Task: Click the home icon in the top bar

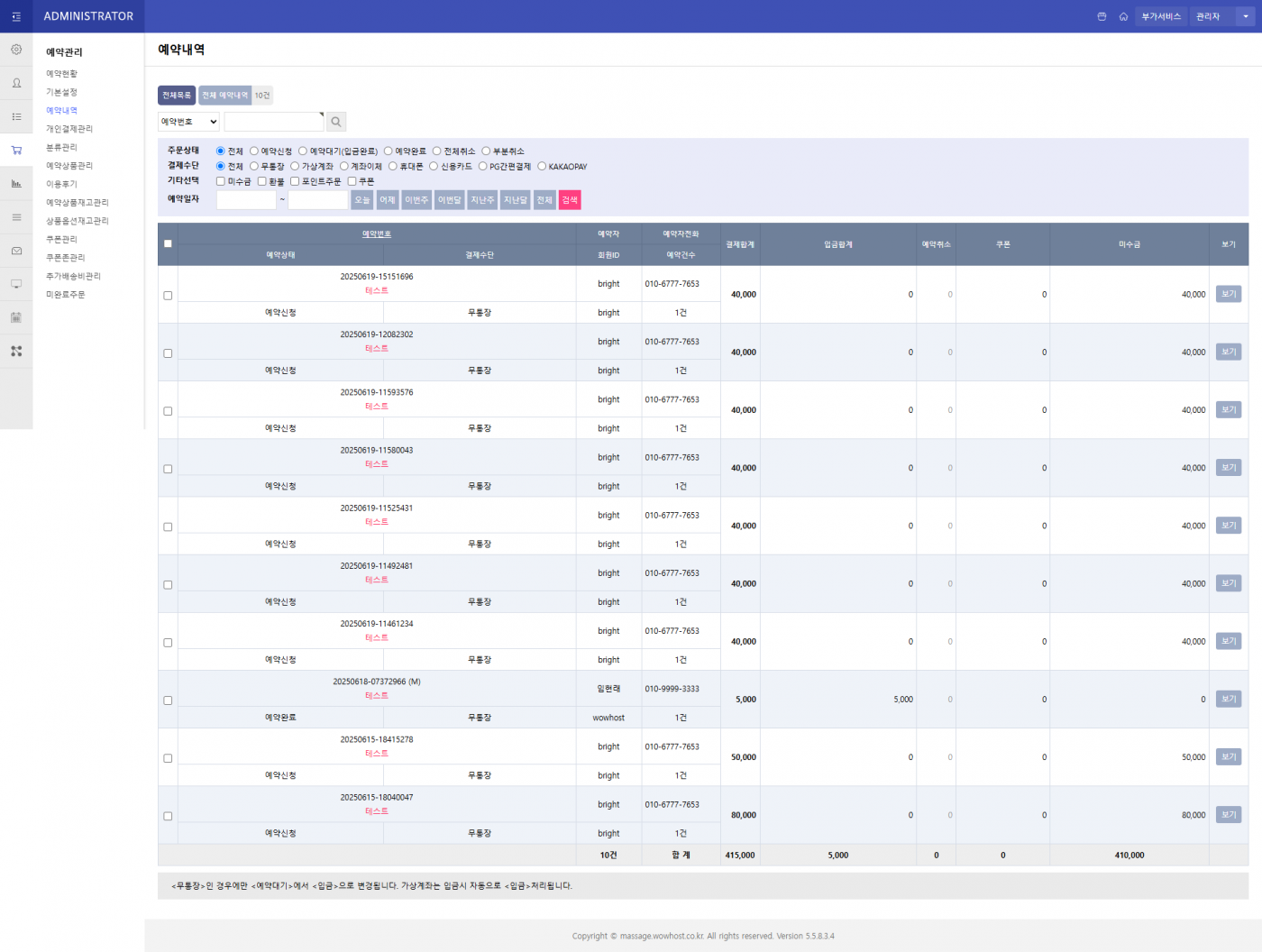Action: coord(1123,16)
